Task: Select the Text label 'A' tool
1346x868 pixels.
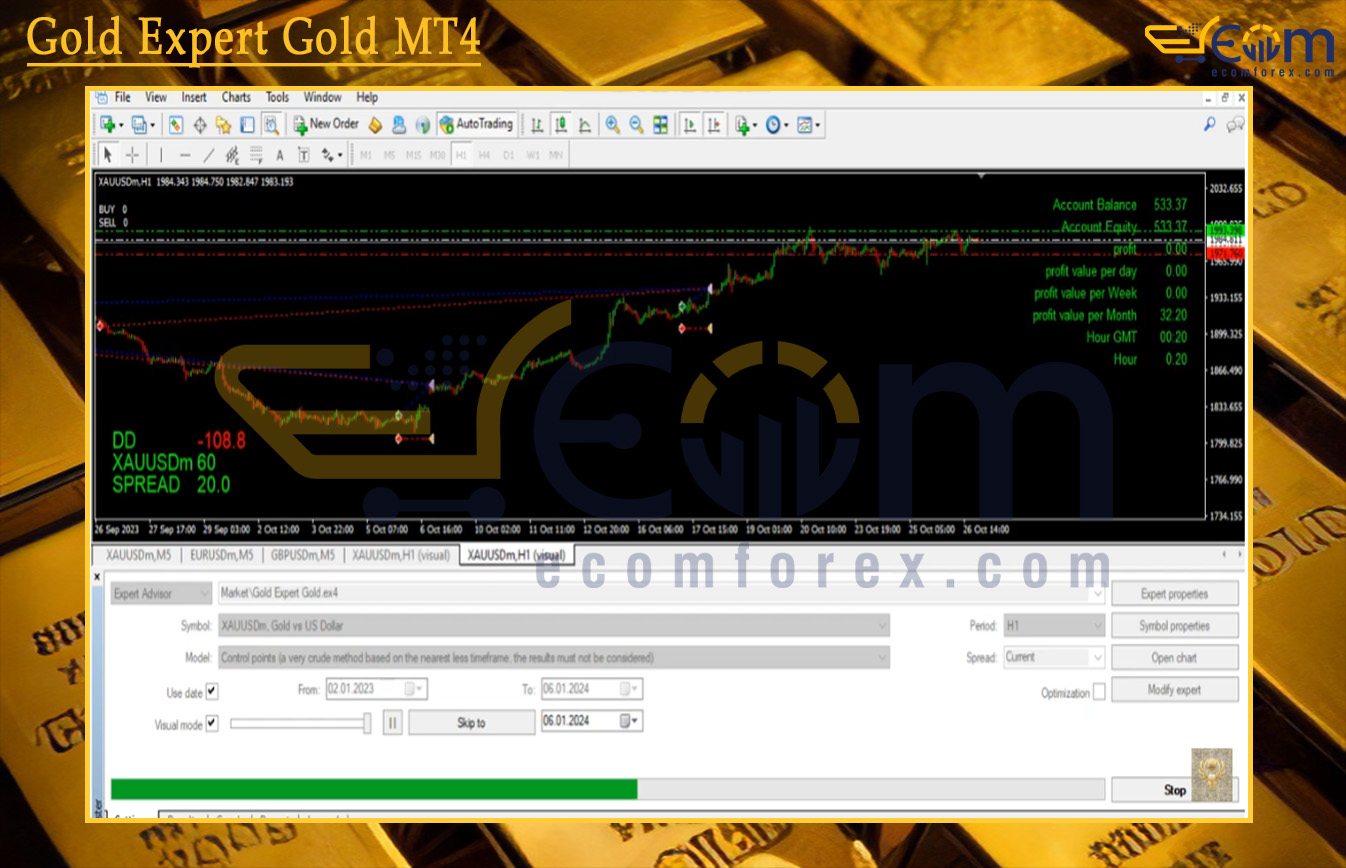Action: coord(279,155)
